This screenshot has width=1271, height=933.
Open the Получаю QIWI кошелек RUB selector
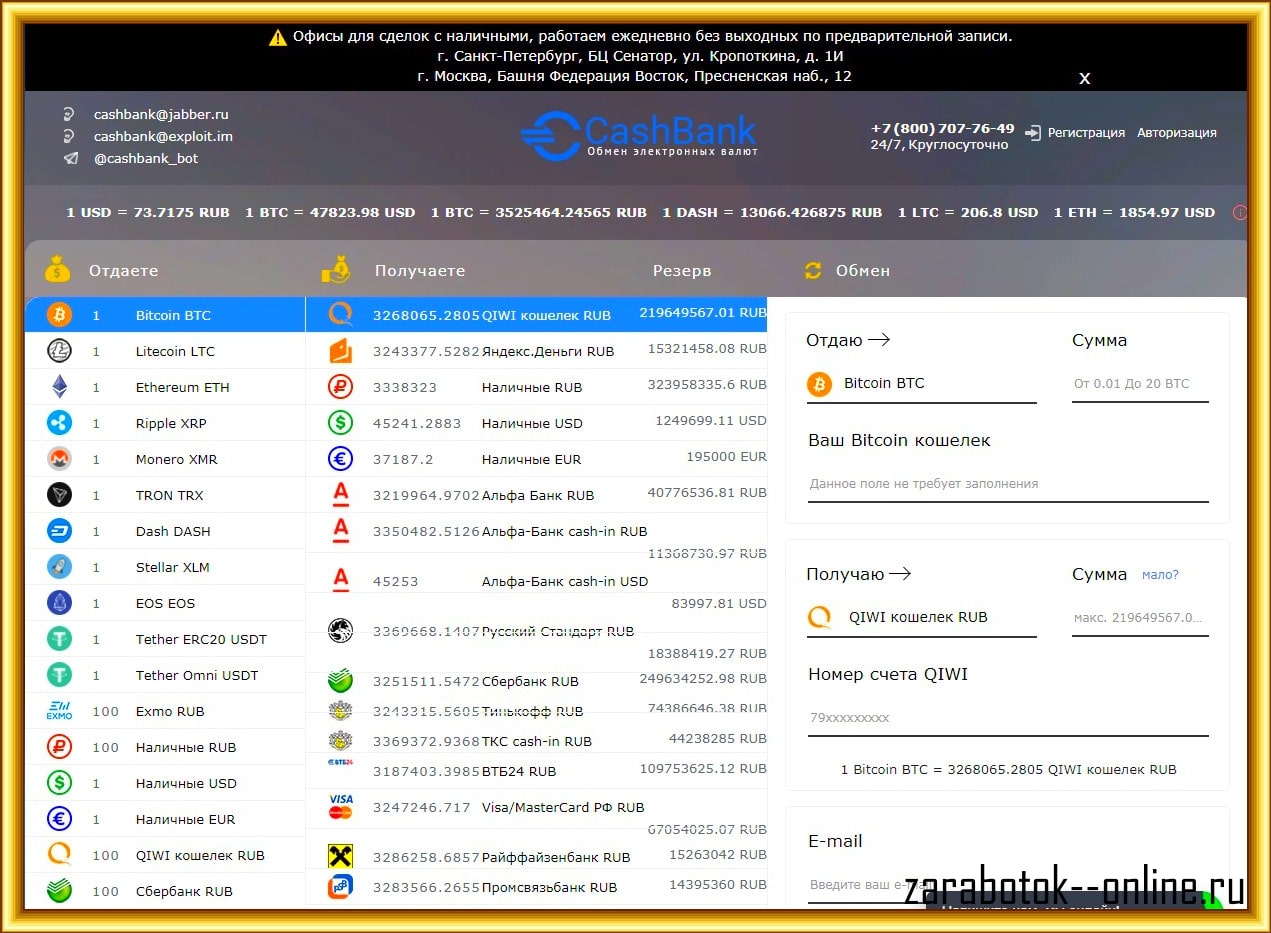point(920,618)
